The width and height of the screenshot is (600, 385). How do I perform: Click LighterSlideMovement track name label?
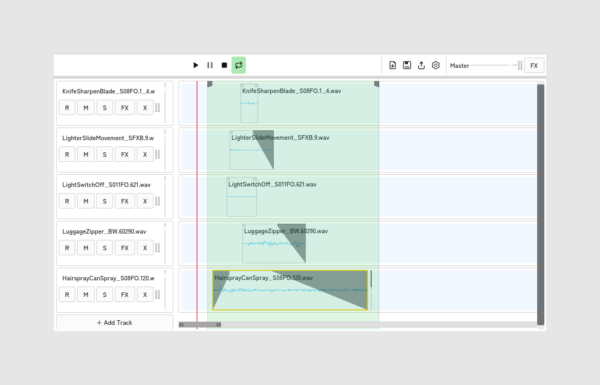pos(108,138)
